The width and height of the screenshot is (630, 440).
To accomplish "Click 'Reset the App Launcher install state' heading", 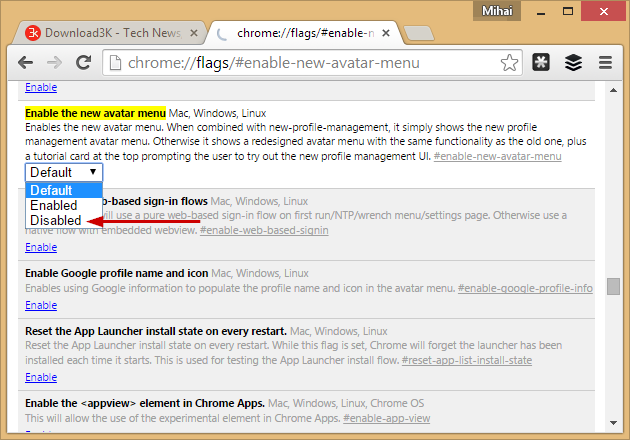I will (156, 331).
